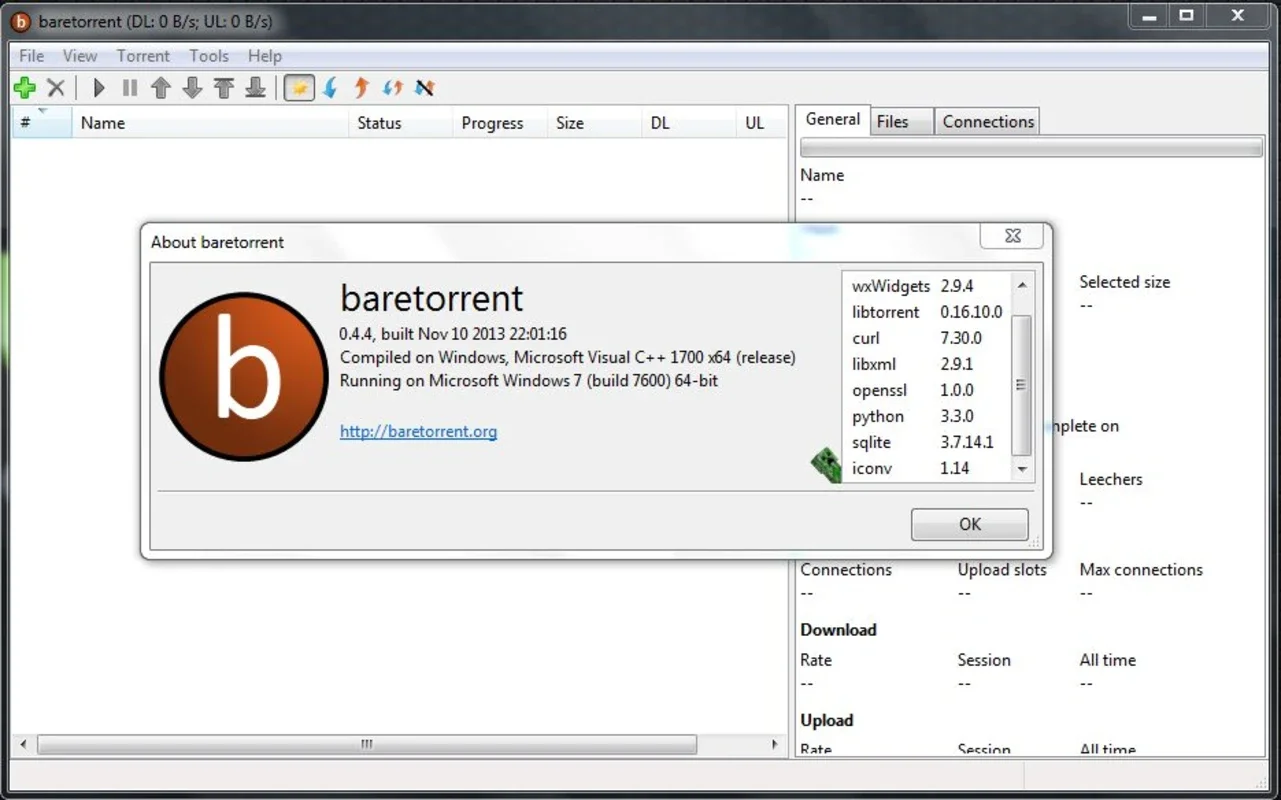Click the Selected size label
Image resolution: width=1281 pixels, height=800 pixels.
(x=1125, y=282)
